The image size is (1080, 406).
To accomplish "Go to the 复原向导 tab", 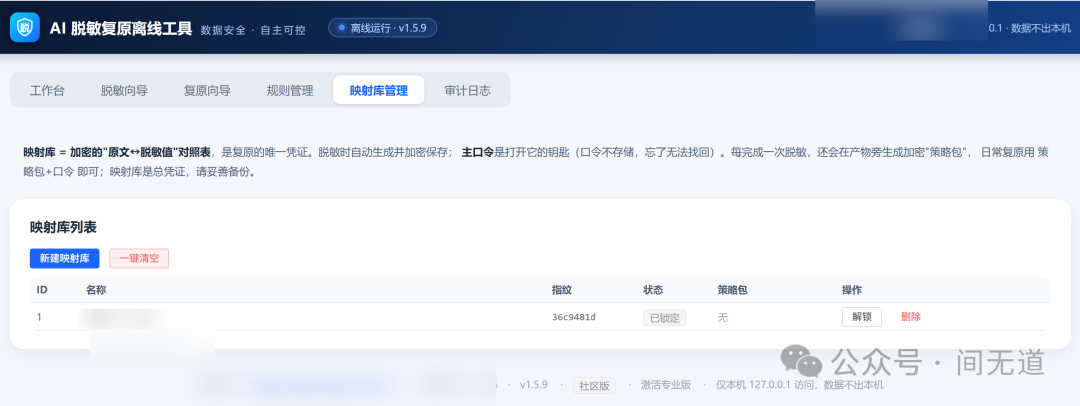I will point(207,90).
